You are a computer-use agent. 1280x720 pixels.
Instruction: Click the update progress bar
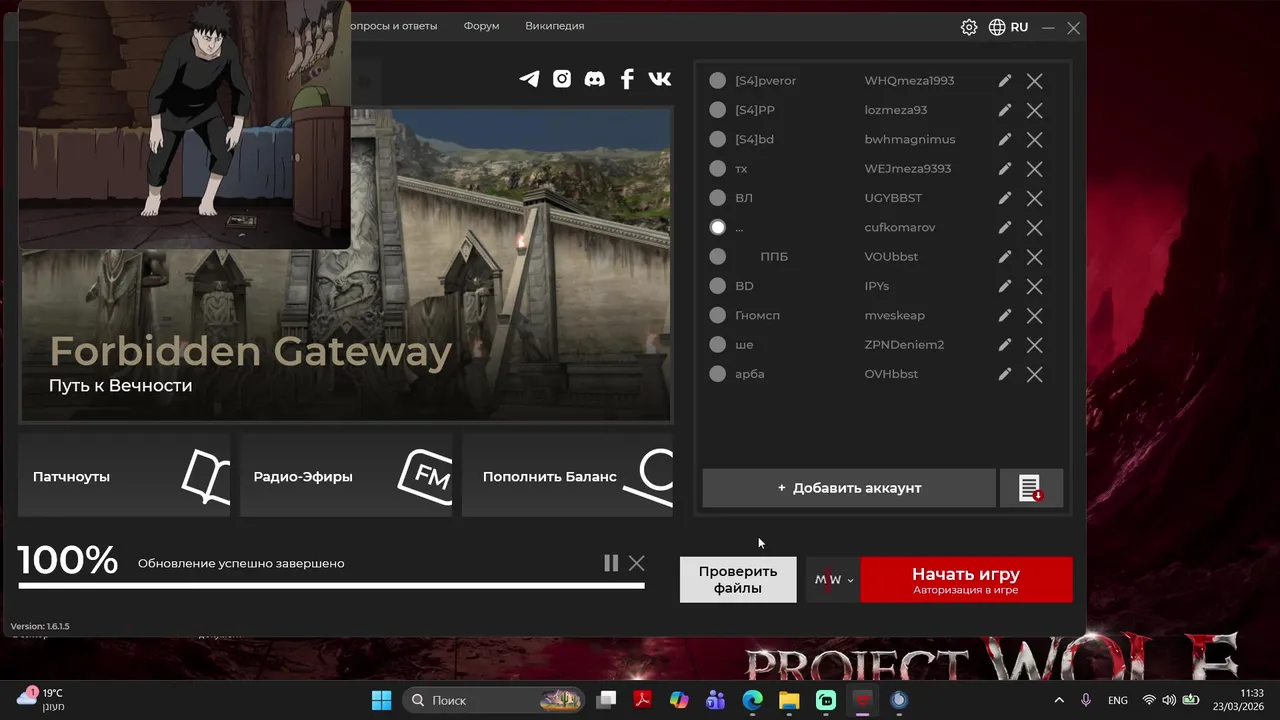tap(331, 585)
